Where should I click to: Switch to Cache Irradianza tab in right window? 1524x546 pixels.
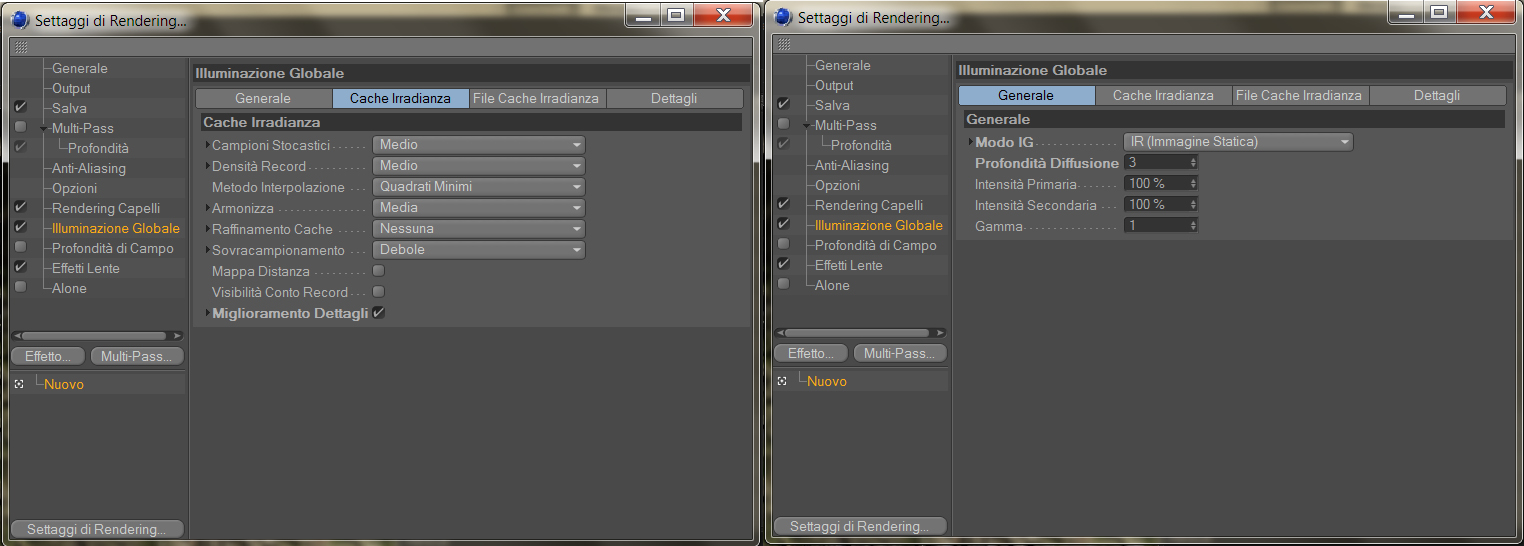(x=1163, y=95)
